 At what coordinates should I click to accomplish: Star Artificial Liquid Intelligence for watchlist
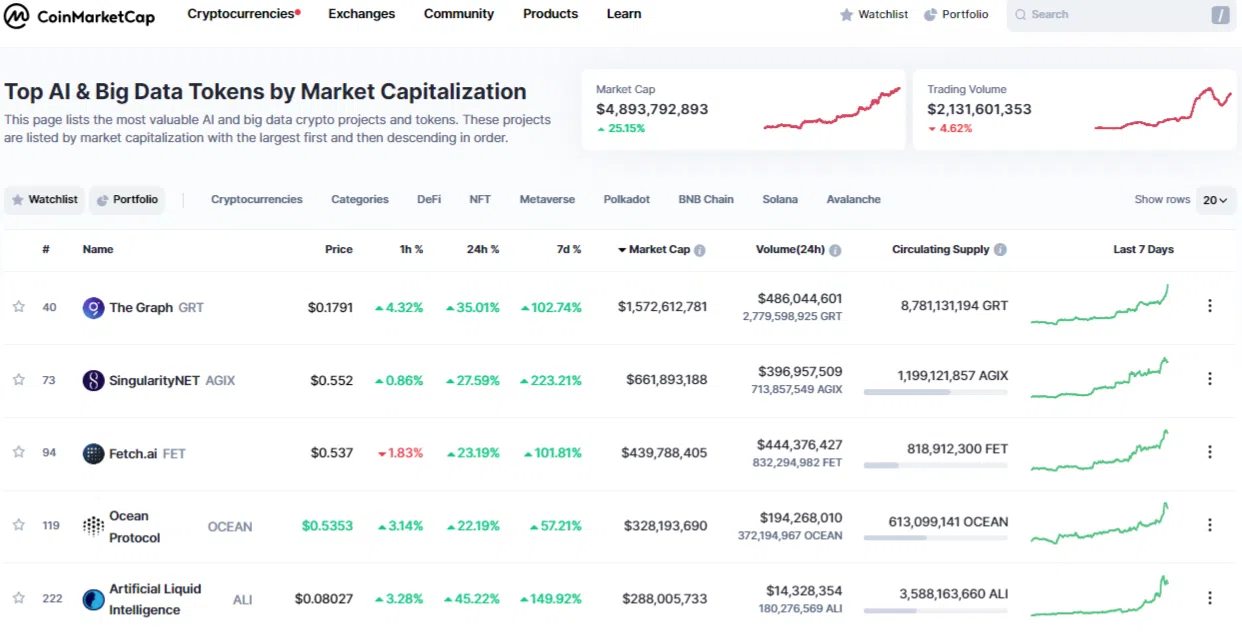(x=18, y=598)
